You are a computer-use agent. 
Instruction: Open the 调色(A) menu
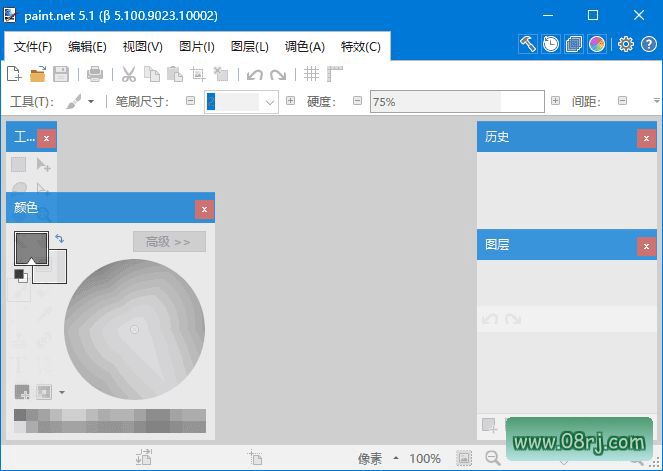coord(304,46)
